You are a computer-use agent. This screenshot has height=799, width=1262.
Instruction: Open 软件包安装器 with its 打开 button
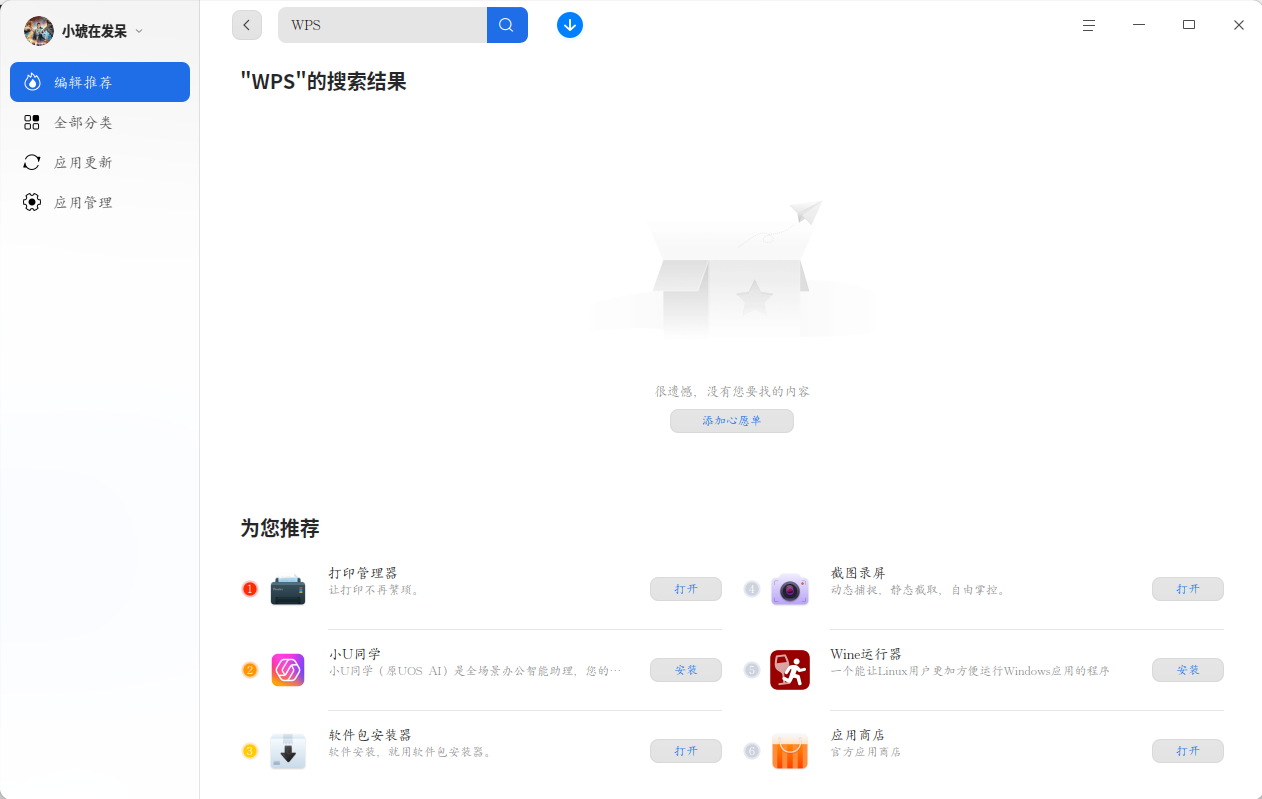686,751
